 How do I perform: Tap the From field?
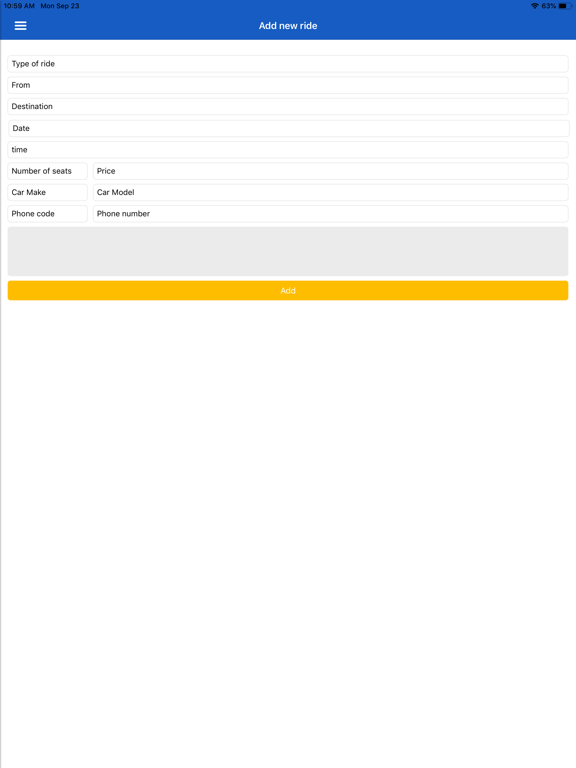288,85
